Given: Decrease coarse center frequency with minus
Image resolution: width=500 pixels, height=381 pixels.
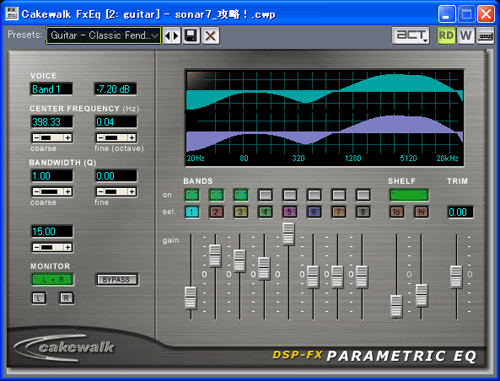Looking at the screenshot, I should point(36,138).
